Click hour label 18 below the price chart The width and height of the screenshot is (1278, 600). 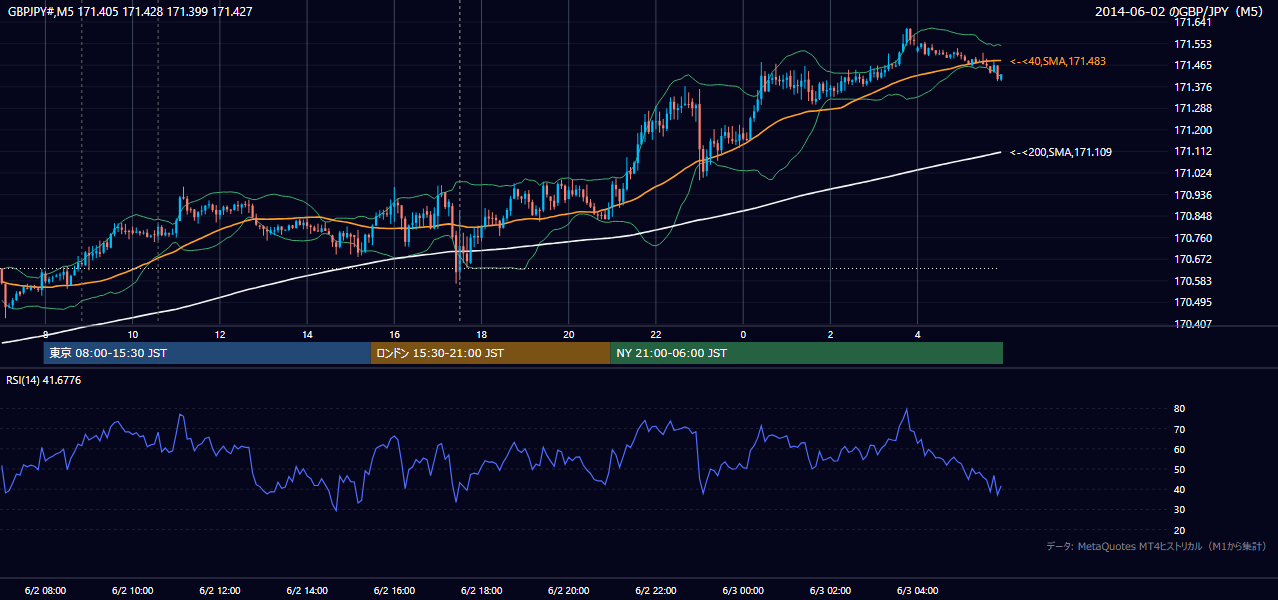click(x=481, y=334)
